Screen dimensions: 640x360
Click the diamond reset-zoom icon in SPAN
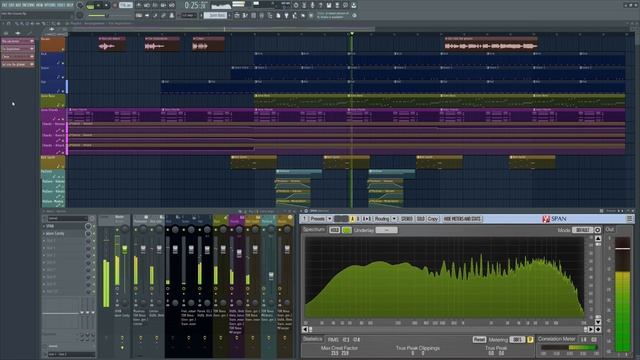pos(598,329)
